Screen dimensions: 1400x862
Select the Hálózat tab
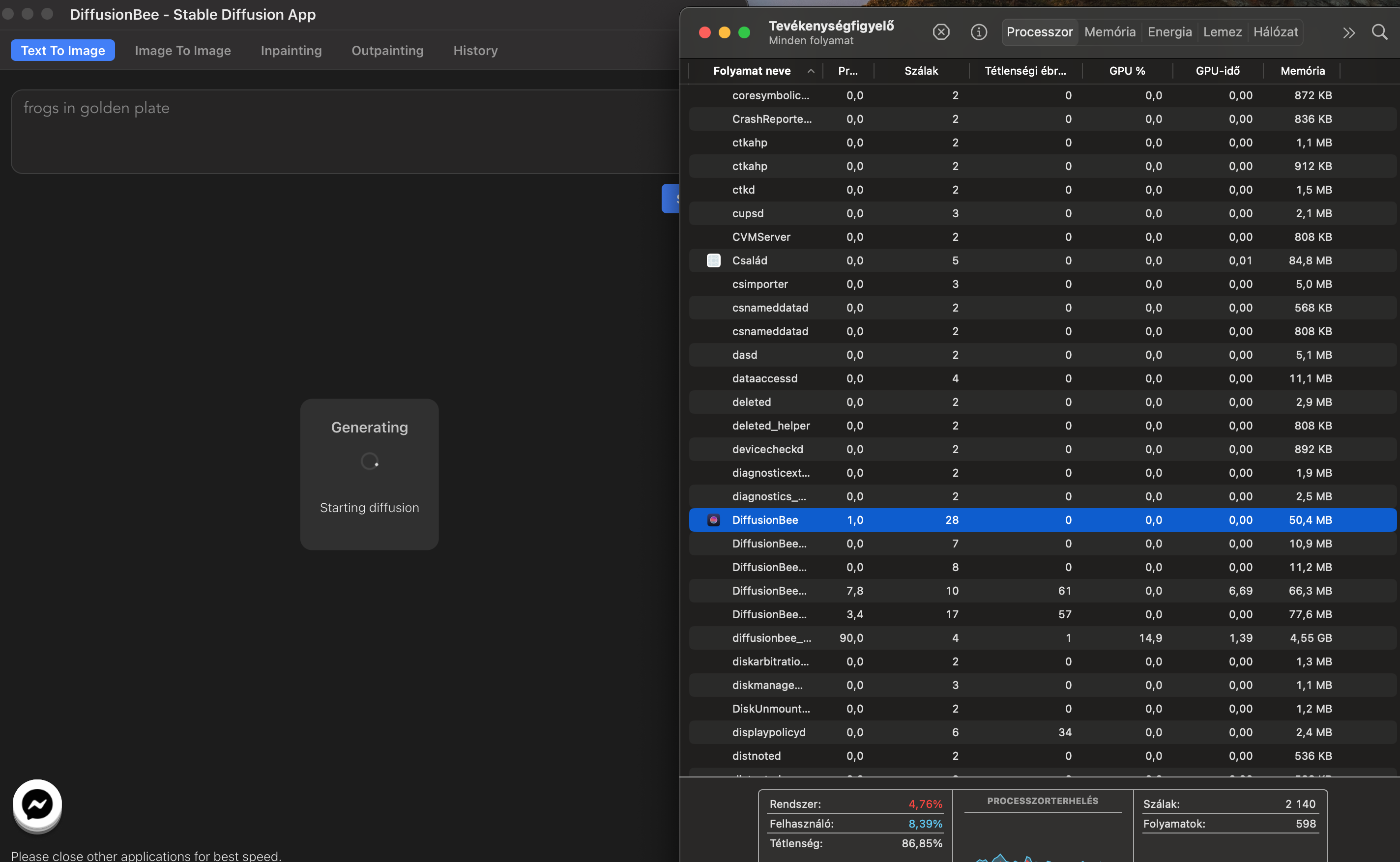(x=1275, y=32)
